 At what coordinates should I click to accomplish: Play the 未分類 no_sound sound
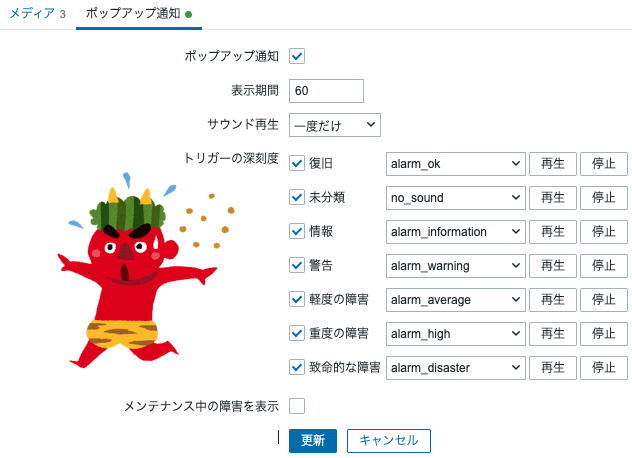pyautogui.click(x=553, y=198)
